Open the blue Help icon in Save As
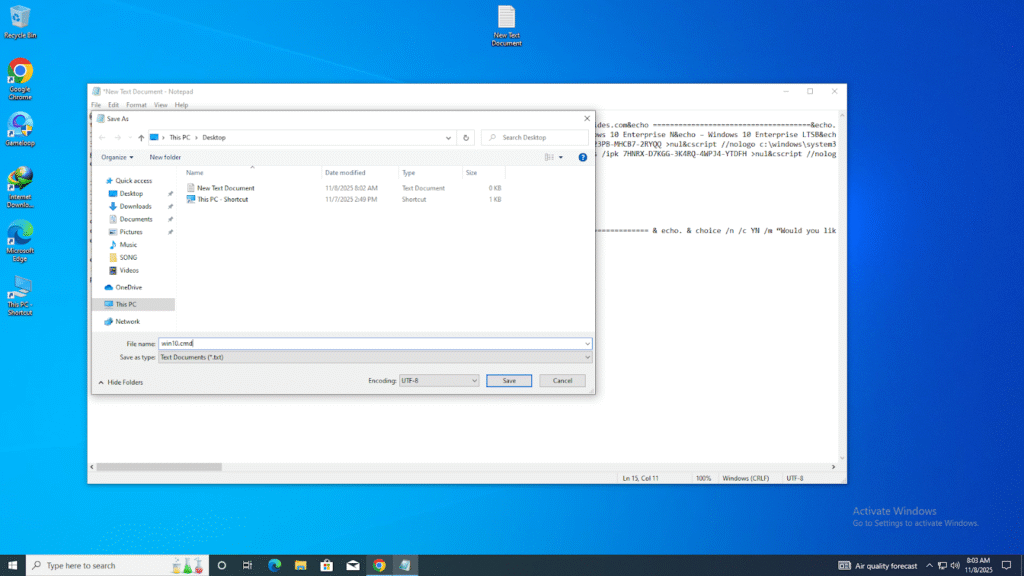1024x576 pixels. click(x=582, y=157)
